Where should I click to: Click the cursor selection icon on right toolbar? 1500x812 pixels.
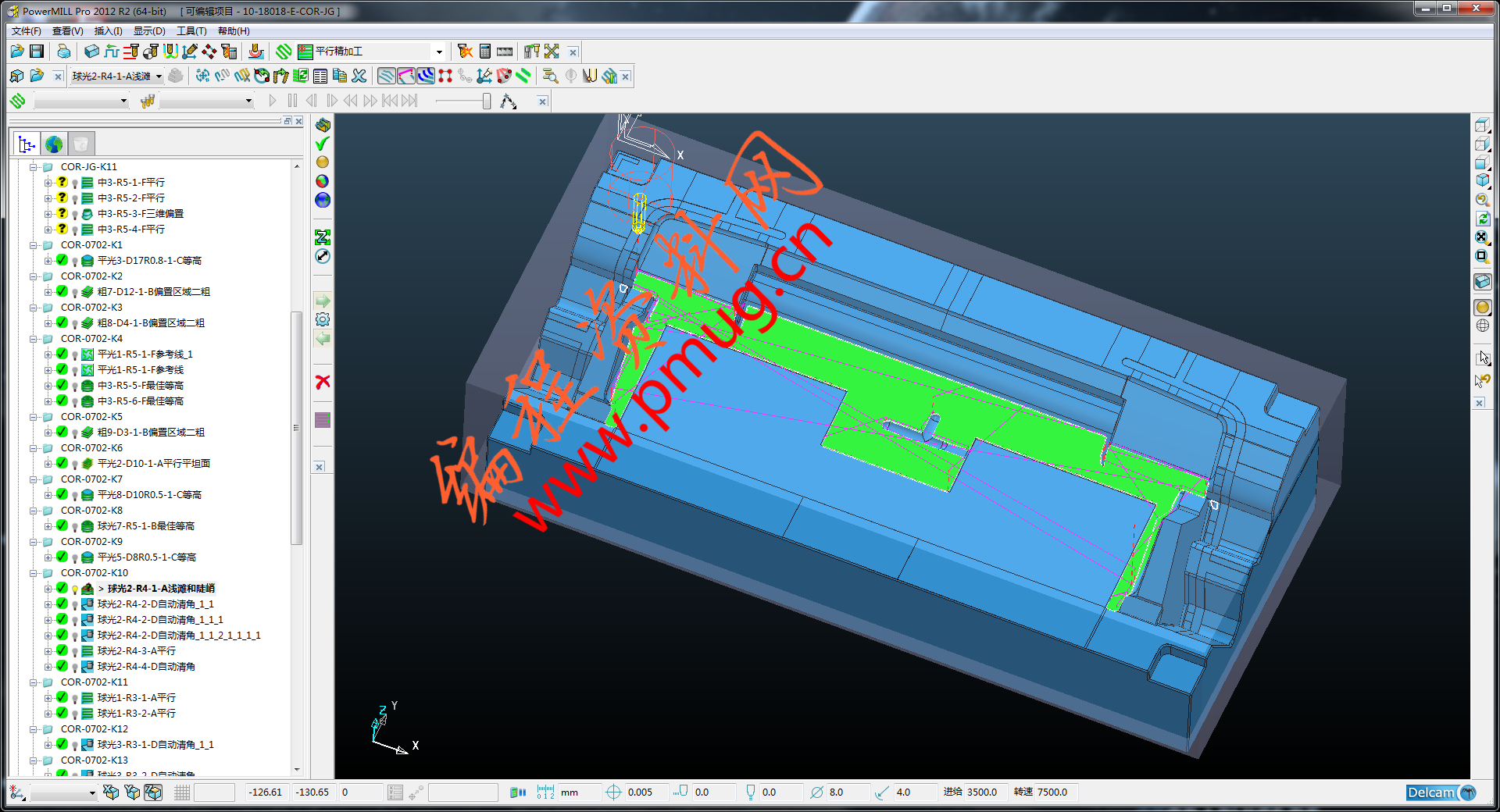click(1482, 358)
